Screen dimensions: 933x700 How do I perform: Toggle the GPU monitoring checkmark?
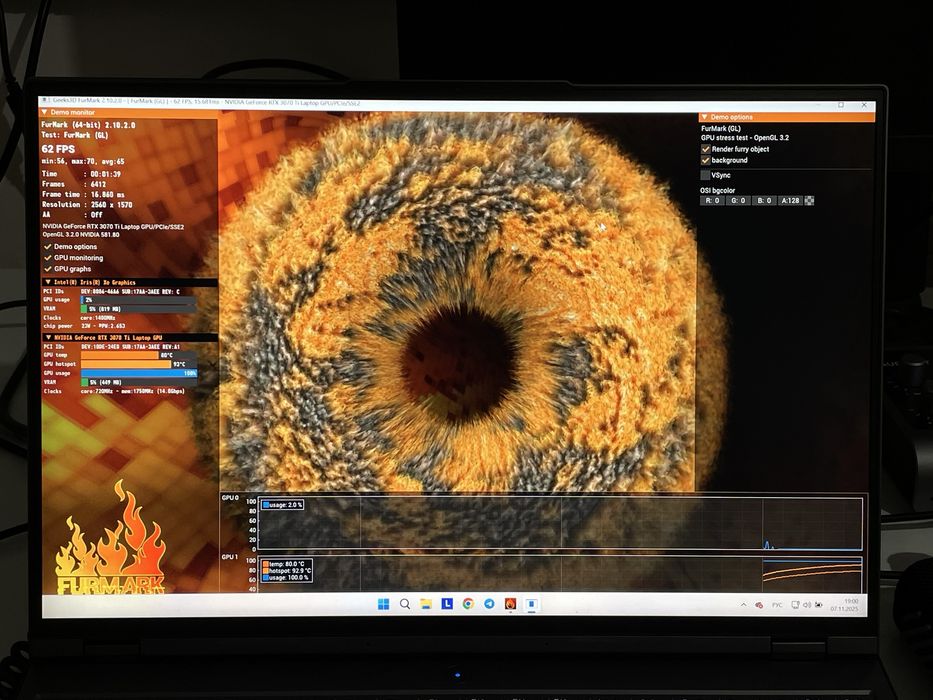pos(48,258)
